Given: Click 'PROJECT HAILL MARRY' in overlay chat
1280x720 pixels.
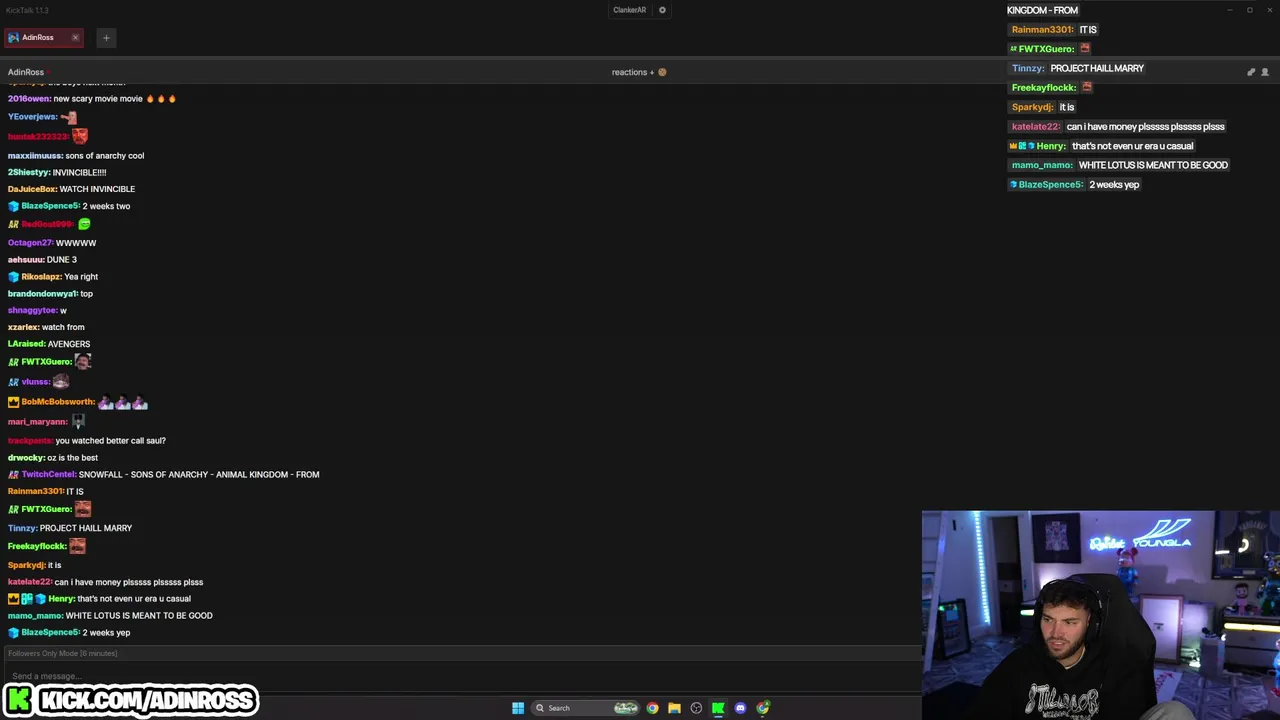Looking at the screenshot, I should tap(1097, 68).
